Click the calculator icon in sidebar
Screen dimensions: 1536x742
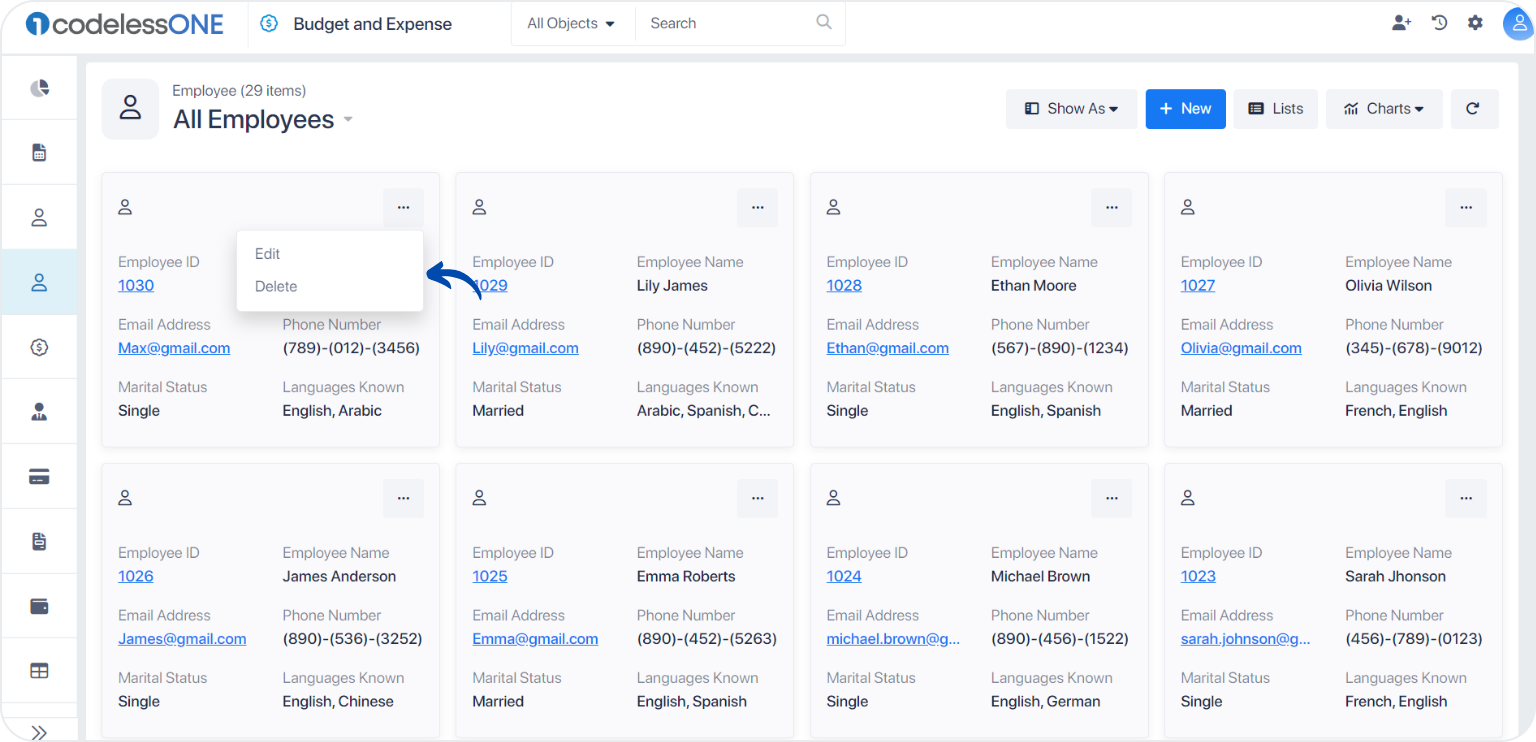[39, 152]
